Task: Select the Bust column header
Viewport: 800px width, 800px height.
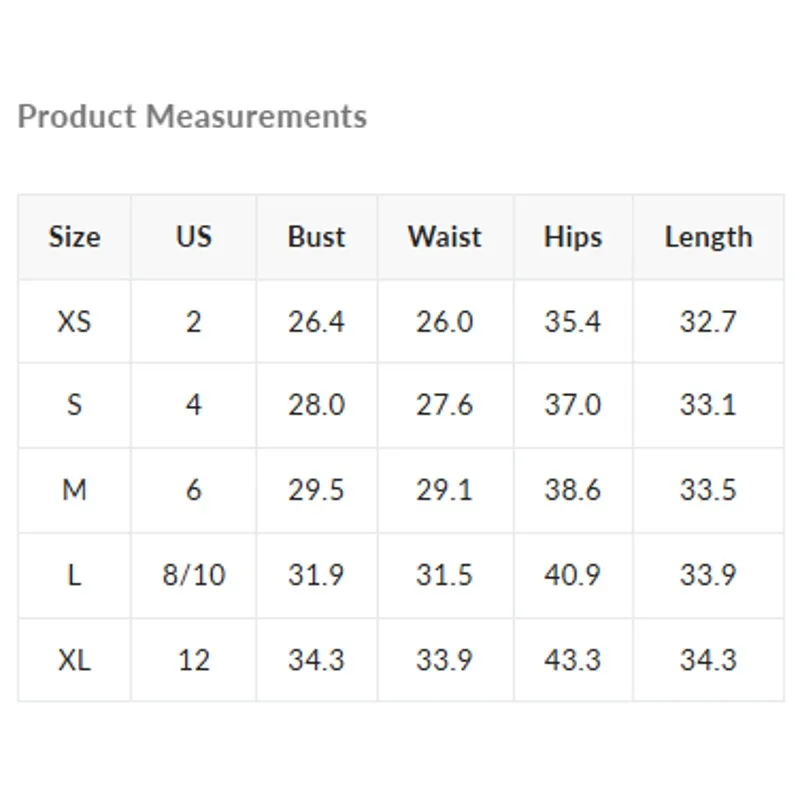Action: [316, 237]
